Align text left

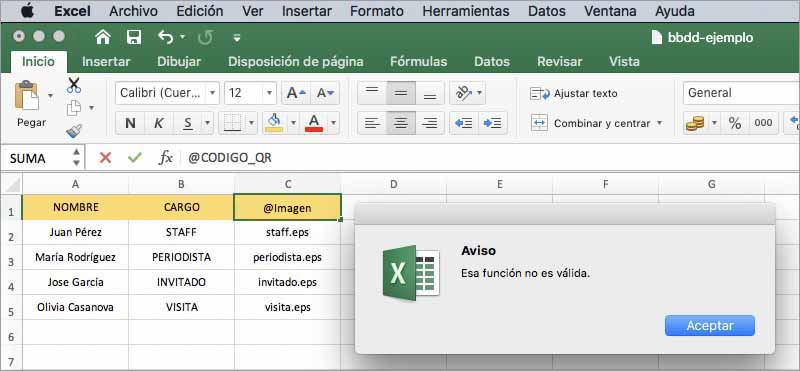pos(372,123)
